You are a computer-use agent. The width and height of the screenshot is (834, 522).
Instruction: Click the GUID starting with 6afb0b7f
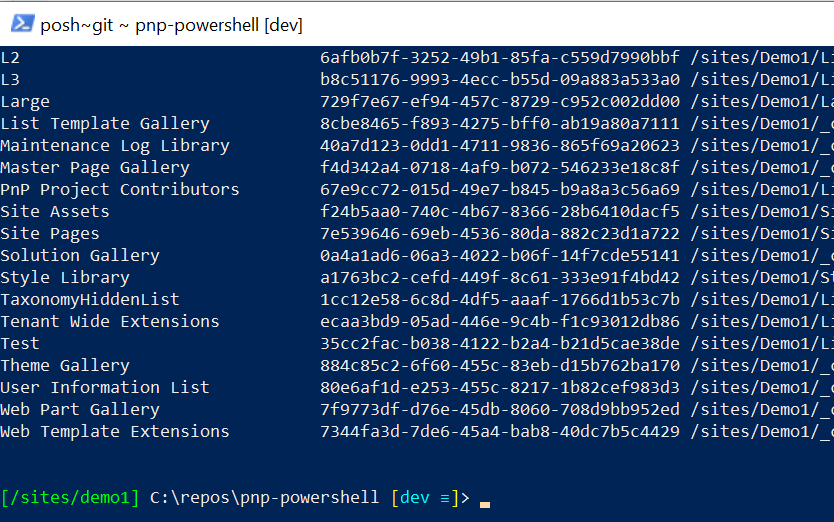(x=500, y=57)
